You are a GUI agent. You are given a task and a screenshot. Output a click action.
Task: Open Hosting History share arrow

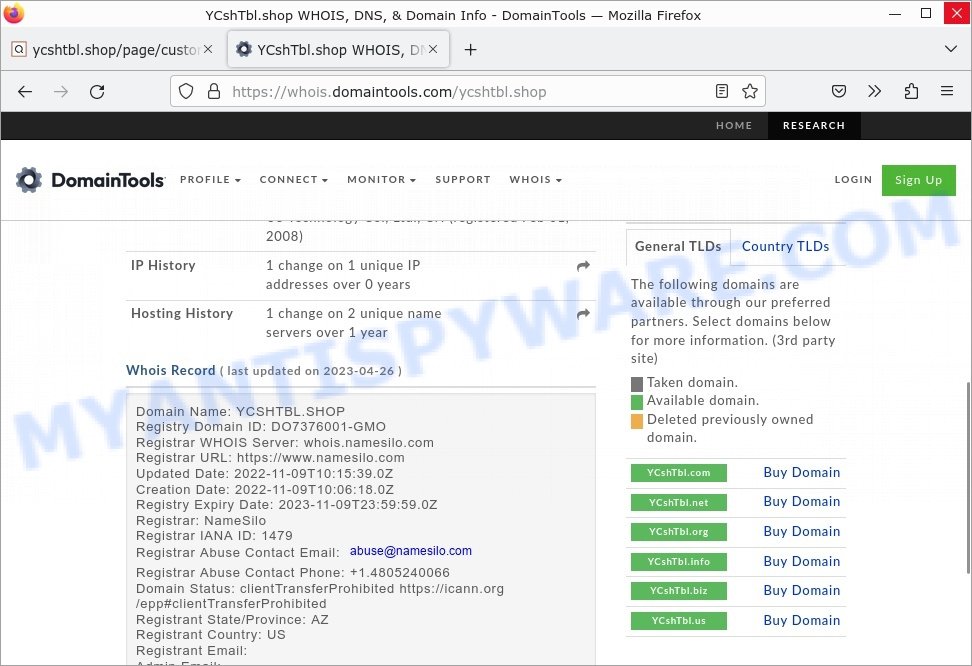[x=583, y=314]
